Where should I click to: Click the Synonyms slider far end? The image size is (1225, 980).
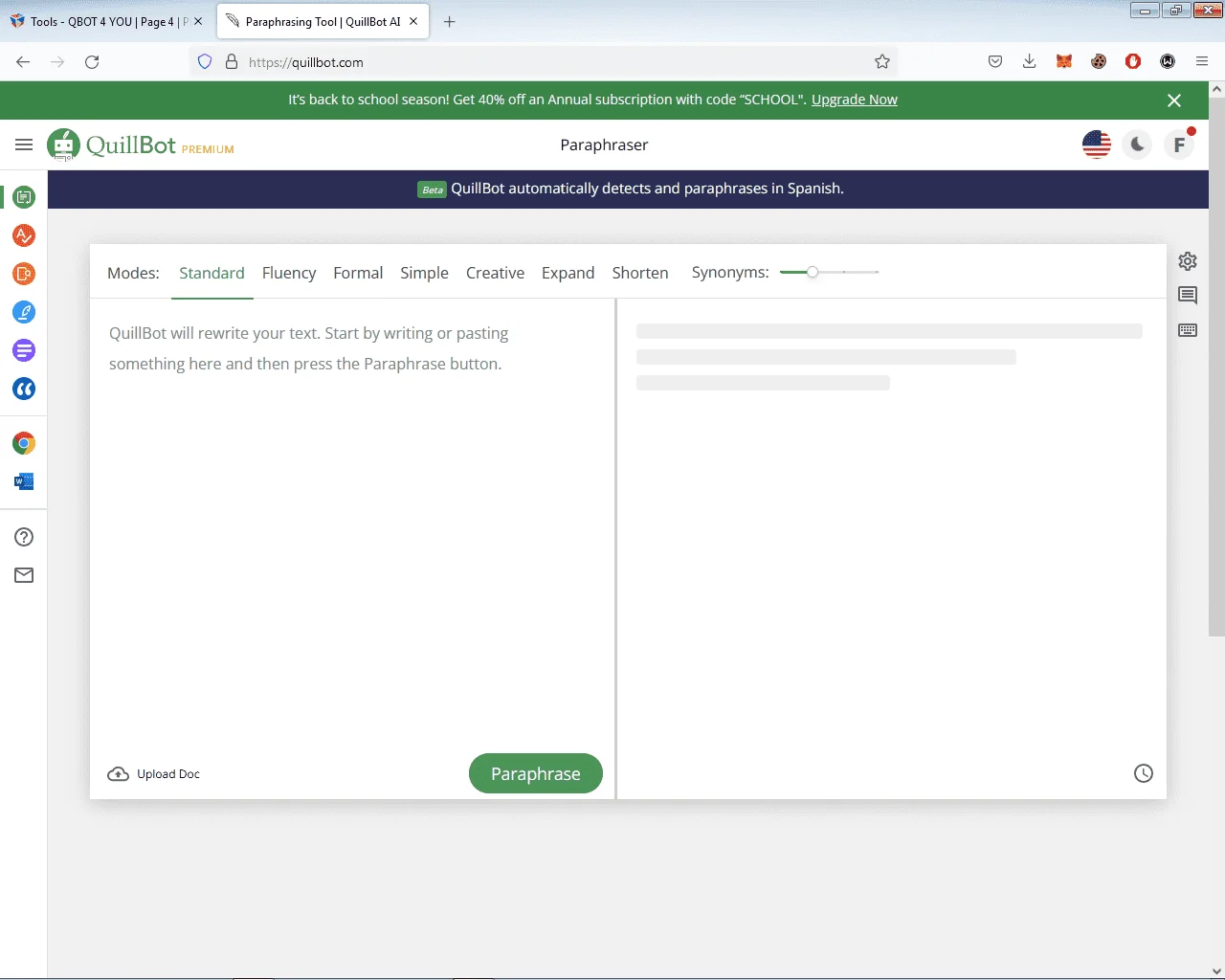tap(877, 272)
